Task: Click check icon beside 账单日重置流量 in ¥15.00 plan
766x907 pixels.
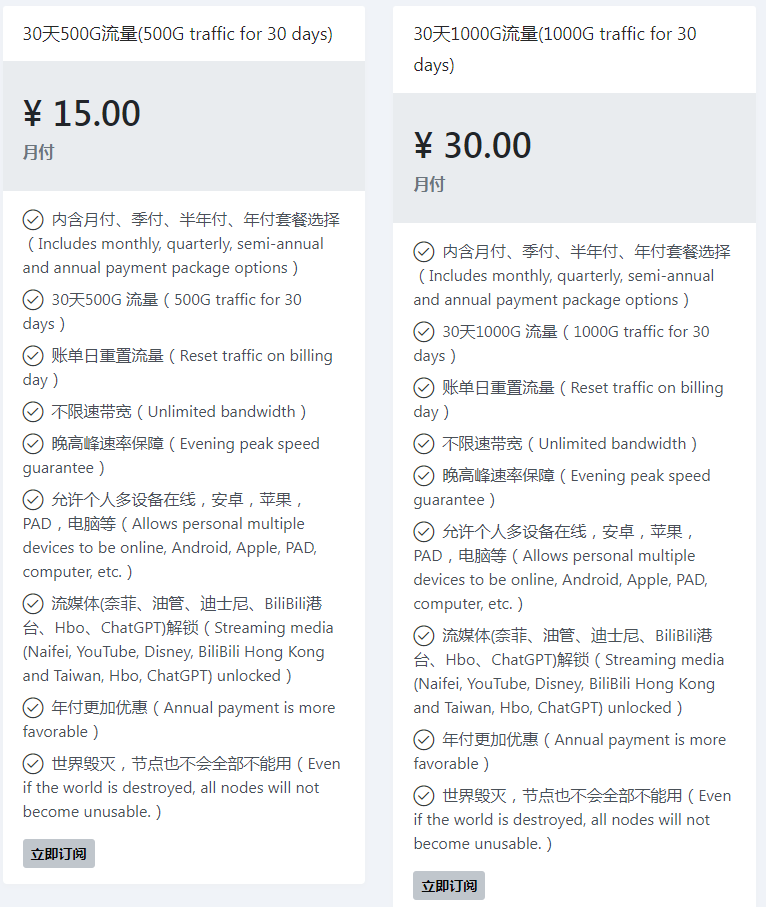Action: [x=33, y=356]
